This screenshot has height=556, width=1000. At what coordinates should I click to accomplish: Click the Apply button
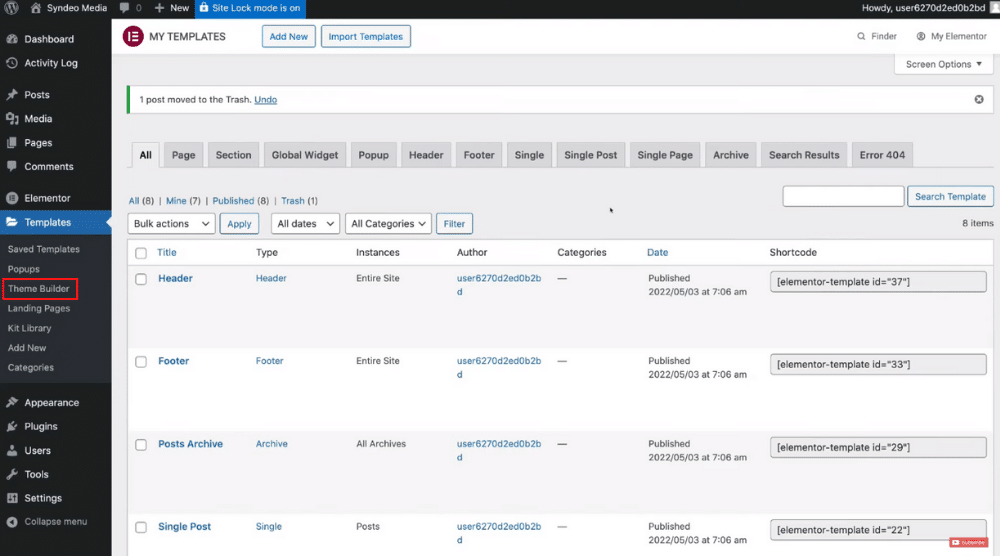239,224
